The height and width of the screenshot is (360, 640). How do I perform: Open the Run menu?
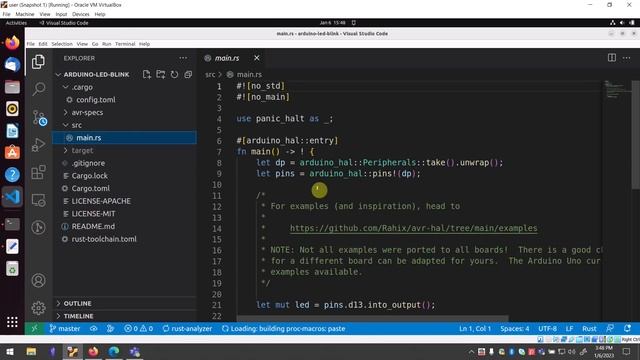107,44
